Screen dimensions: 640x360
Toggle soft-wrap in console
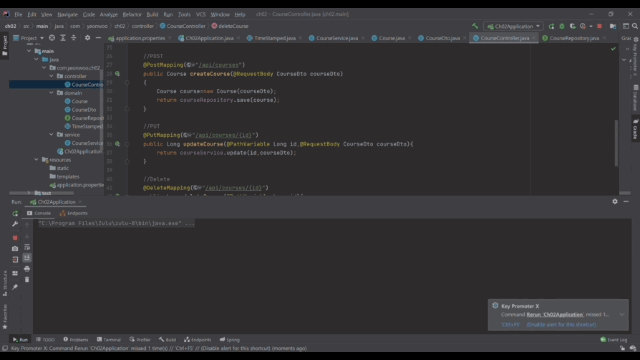27,247
